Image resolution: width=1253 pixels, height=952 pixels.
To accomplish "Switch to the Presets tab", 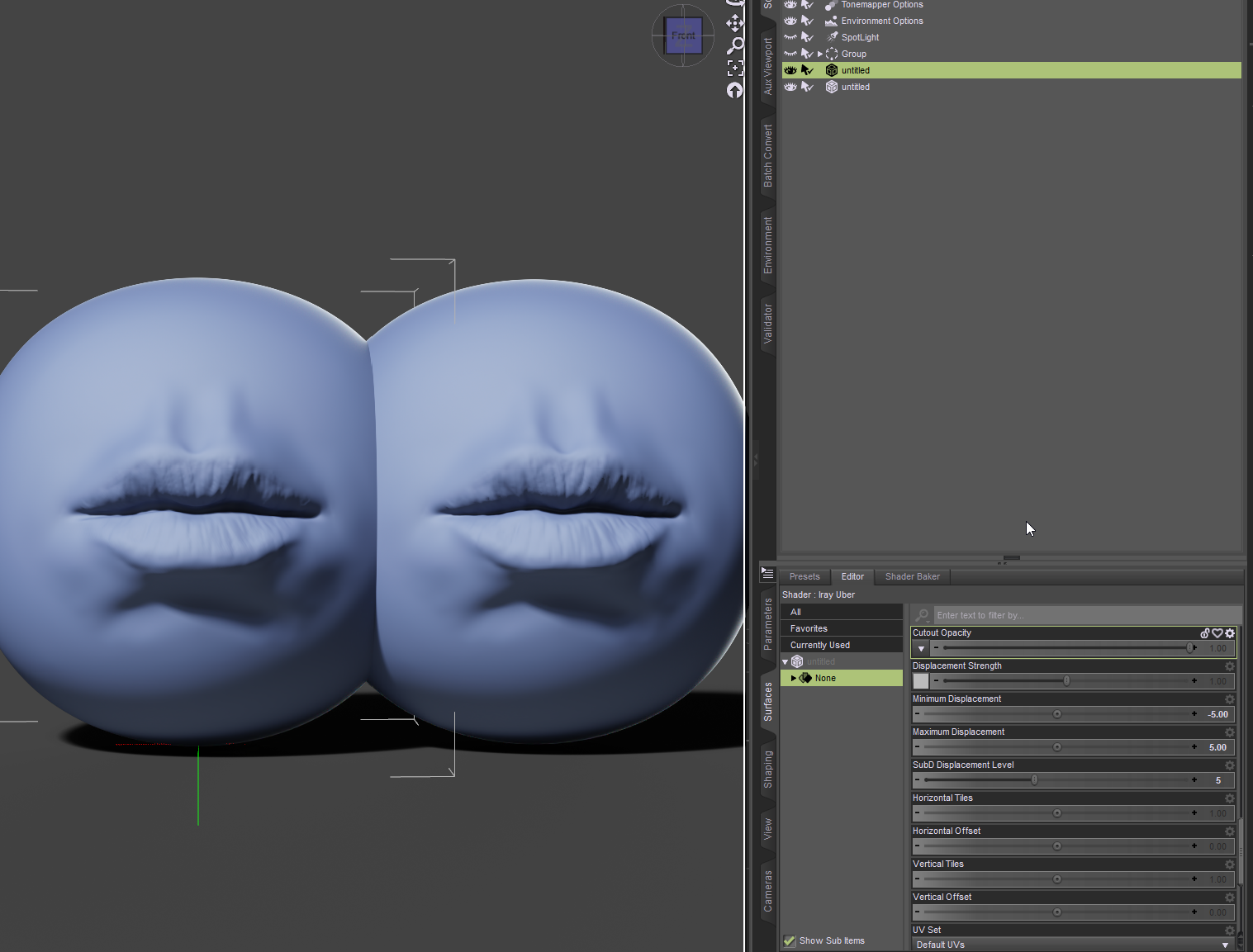I will click(804, 576).
